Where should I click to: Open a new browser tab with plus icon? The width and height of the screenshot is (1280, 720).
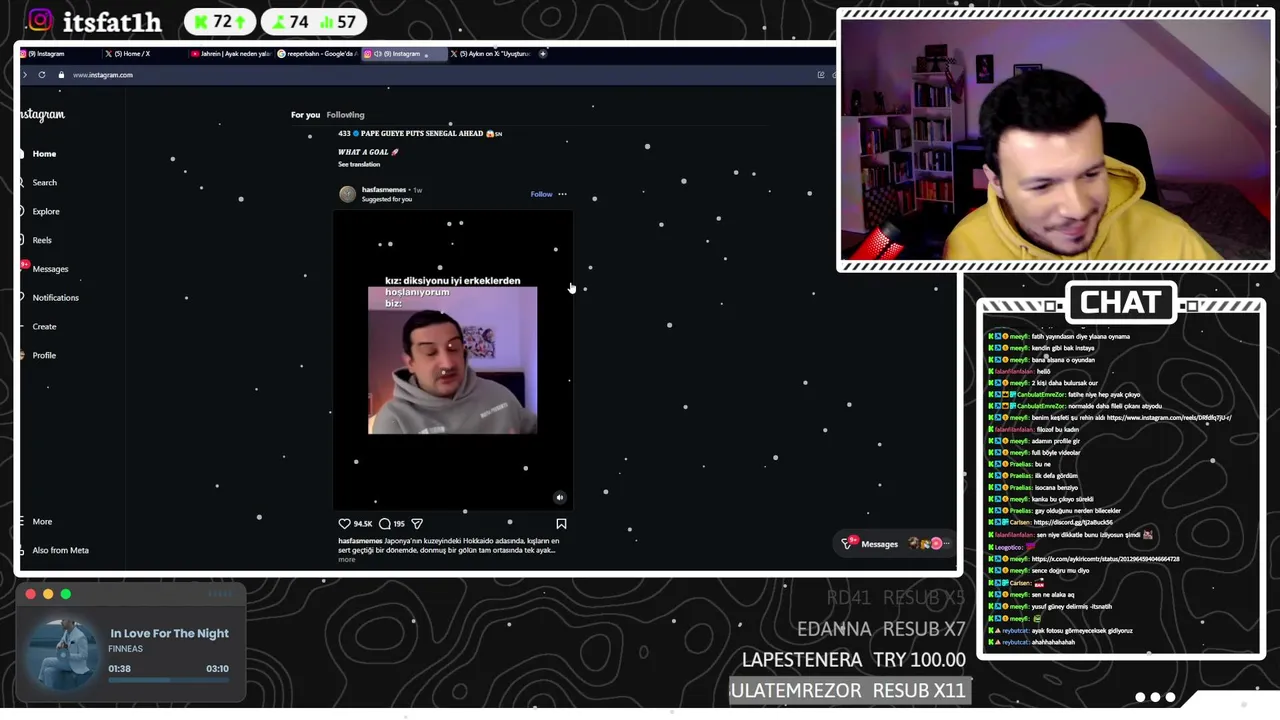tap(543, 54)
